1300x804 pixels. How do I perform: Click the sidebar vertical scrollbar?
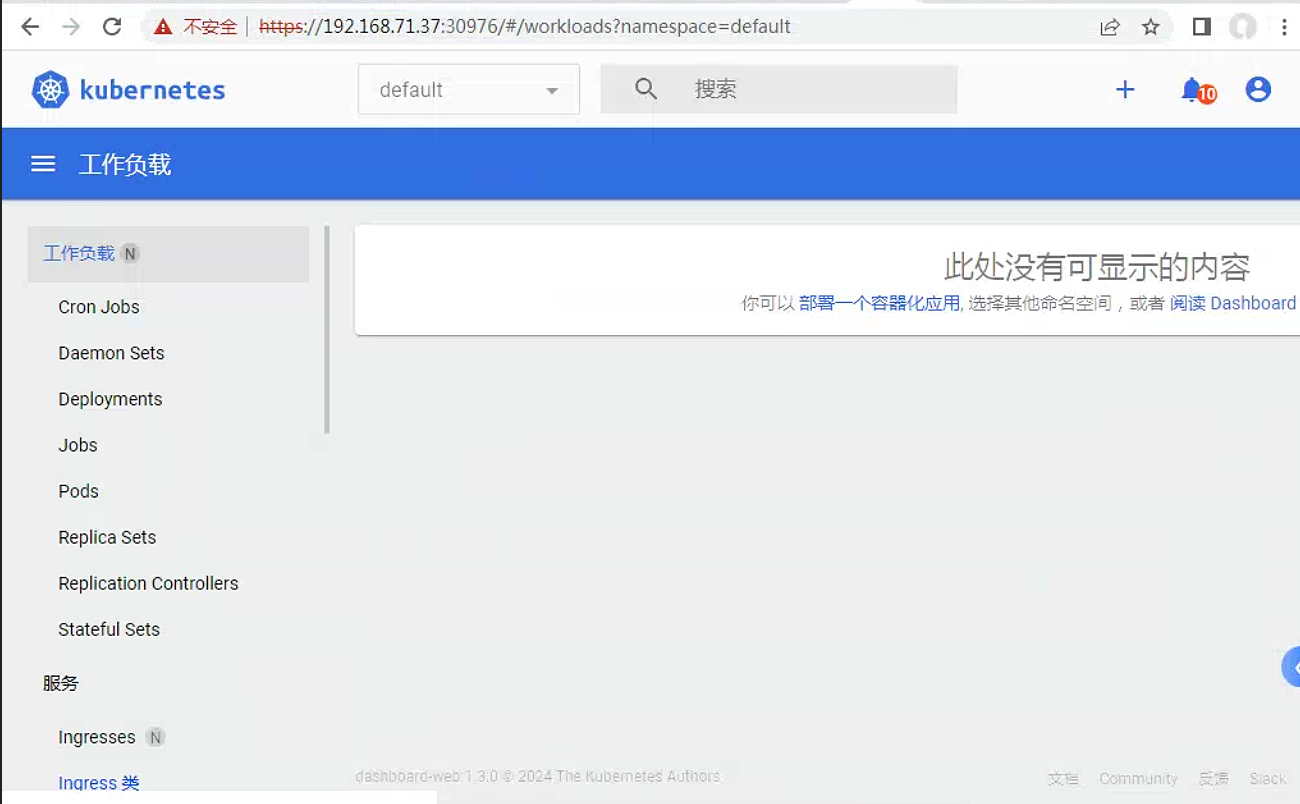coord(327,330)
